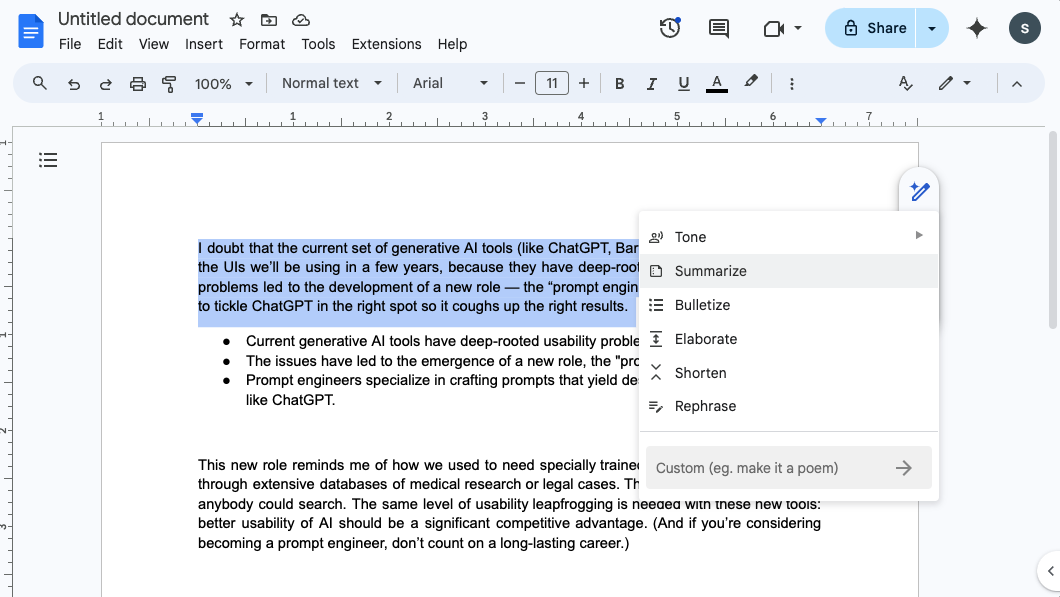Show the document outline icon
Image resolution: width=1060 pixels, height=597 pixels.
pyautogui.click(x=48, y=160)
